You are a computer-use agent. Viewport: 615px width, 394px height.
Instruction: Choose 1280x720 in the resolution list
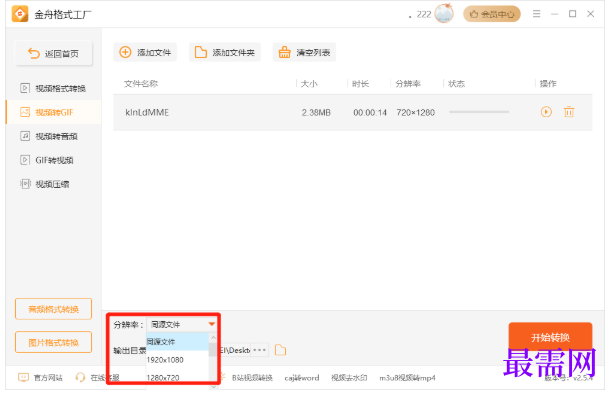point(178,377)
